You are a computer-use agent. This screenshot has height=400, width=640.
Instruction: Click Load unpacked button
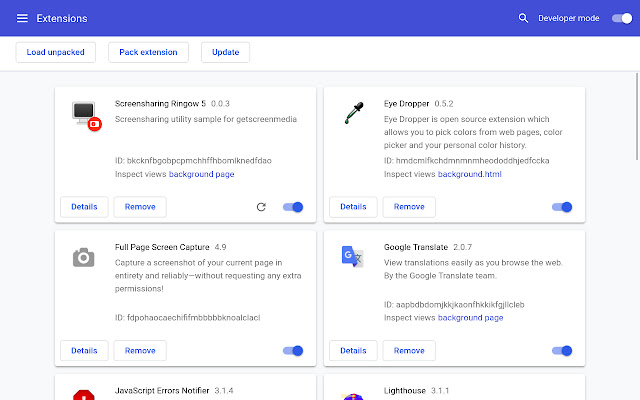click(56, 52)
